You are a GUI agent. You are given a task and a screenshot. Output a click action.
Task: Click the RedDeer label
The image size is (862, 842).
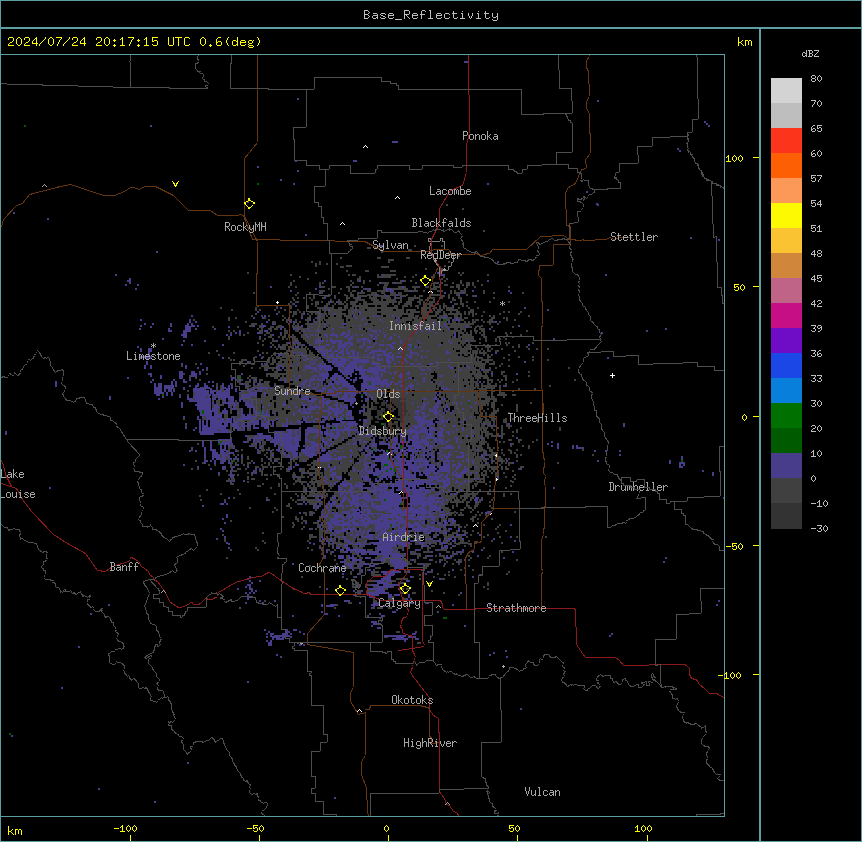[440, 255]
